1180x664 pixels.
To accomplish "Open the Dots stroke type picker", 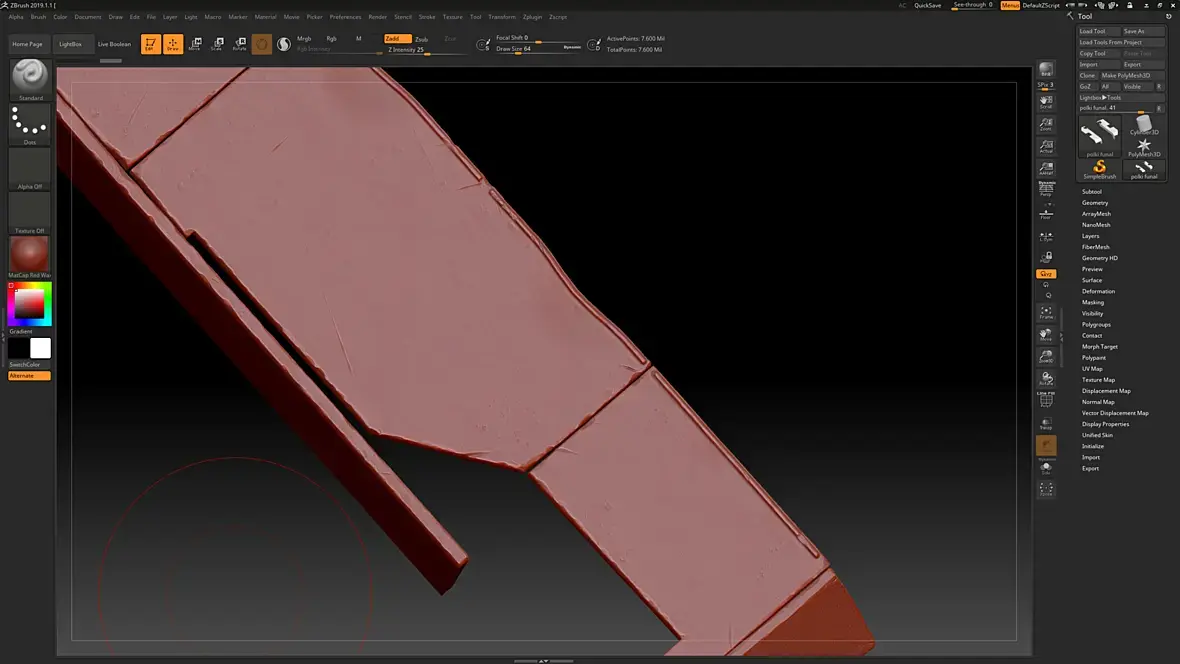I will tap(30, 123).
